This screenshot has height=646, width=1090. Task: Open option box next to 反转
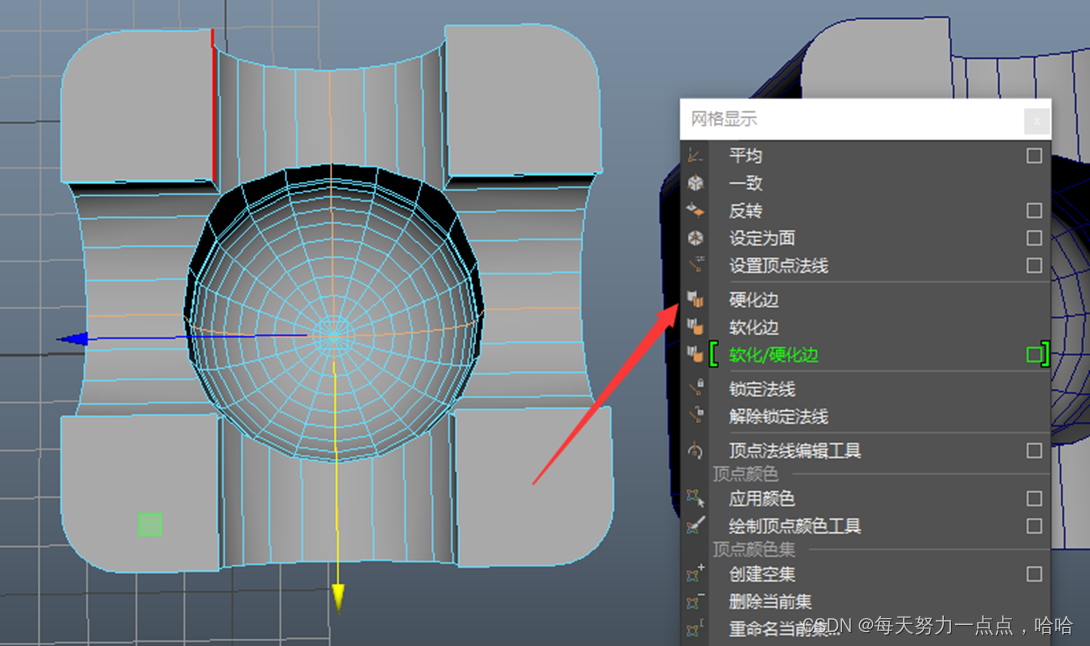1034,211
